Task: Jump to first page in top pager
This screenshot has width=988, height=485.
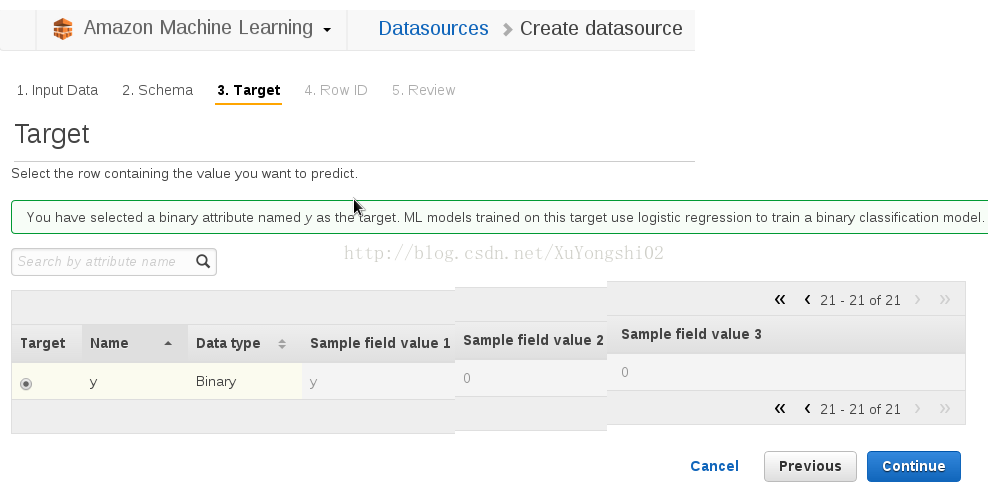Action: pos(780,300)
